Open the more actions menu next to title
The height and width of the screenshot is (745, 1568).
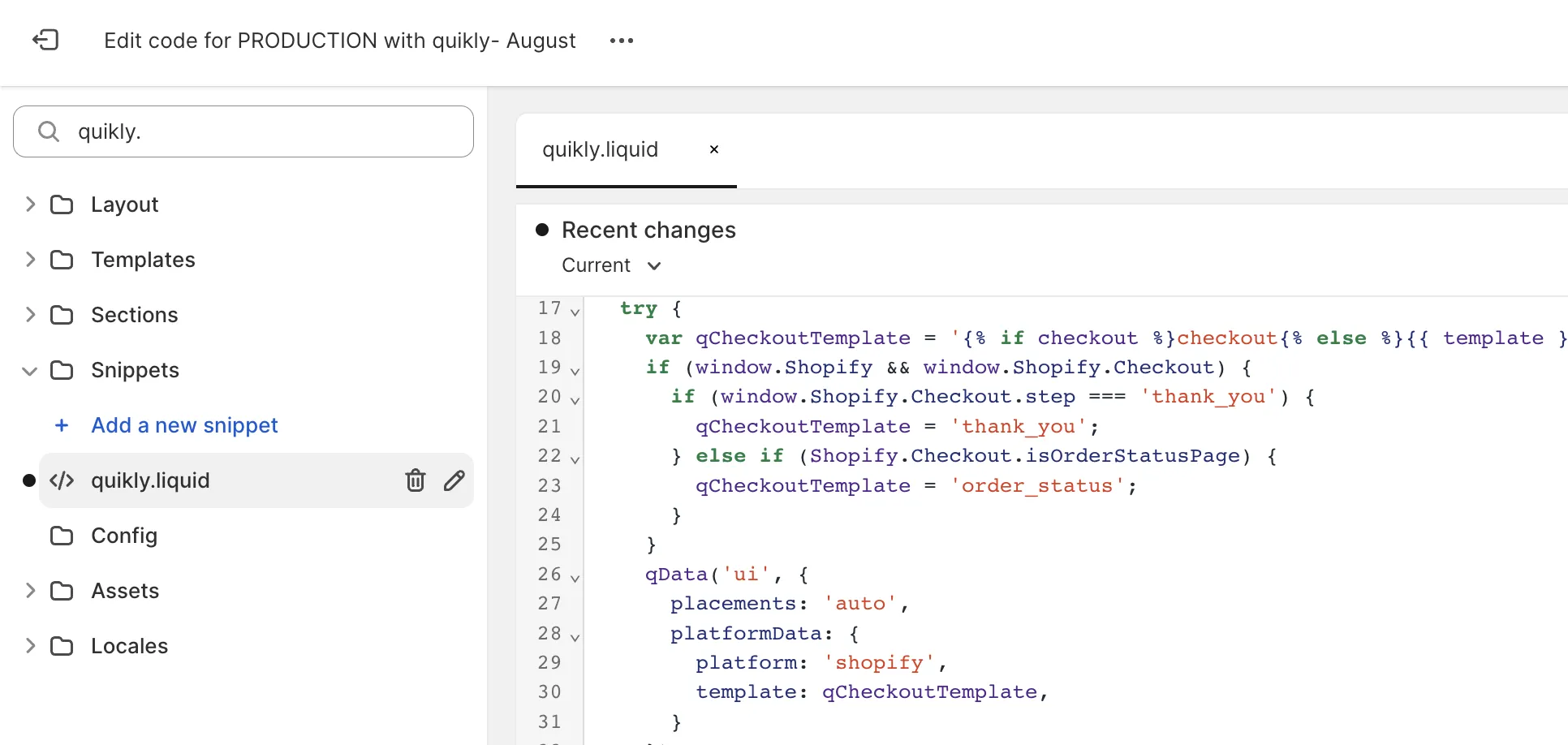621,41
